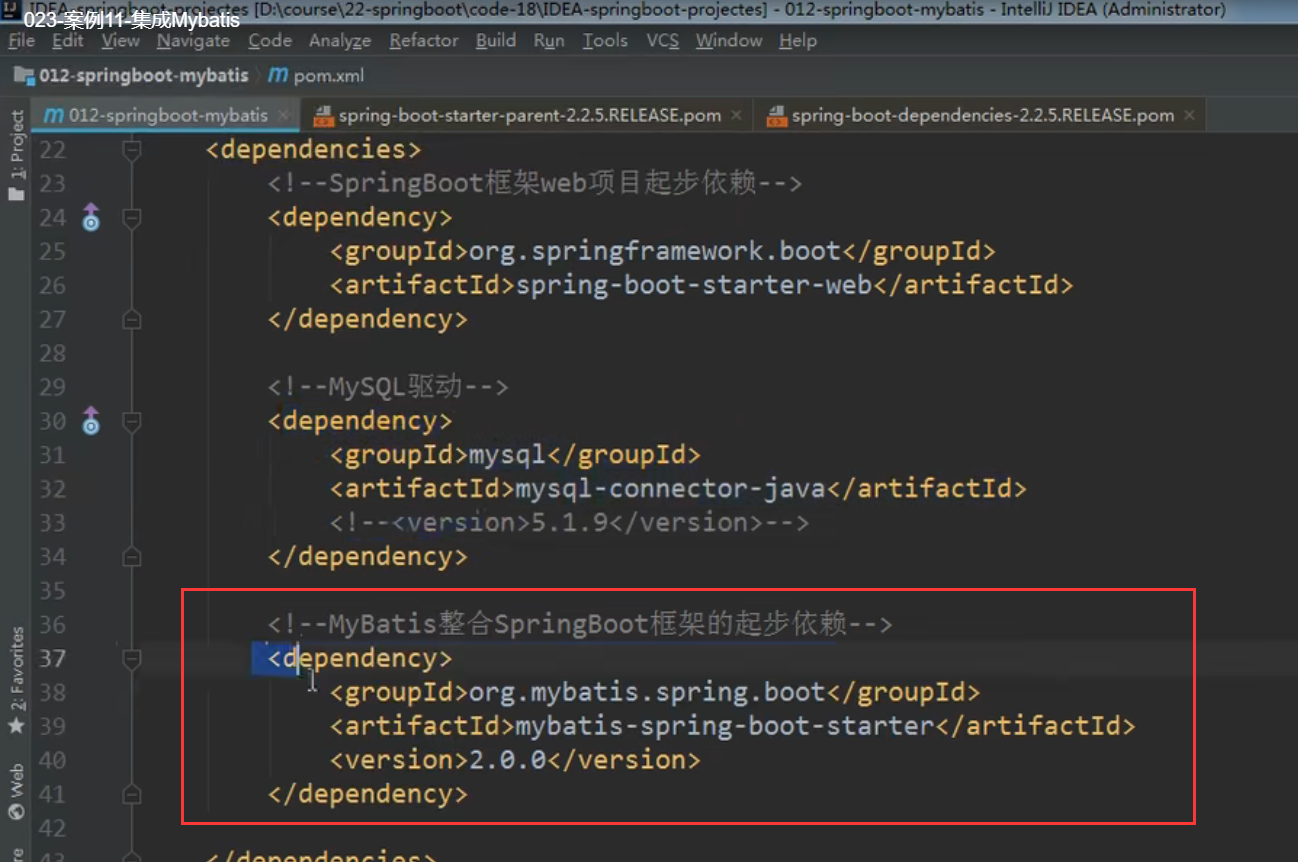
Task: Open the 1: Project tool window
Action: 16,155
